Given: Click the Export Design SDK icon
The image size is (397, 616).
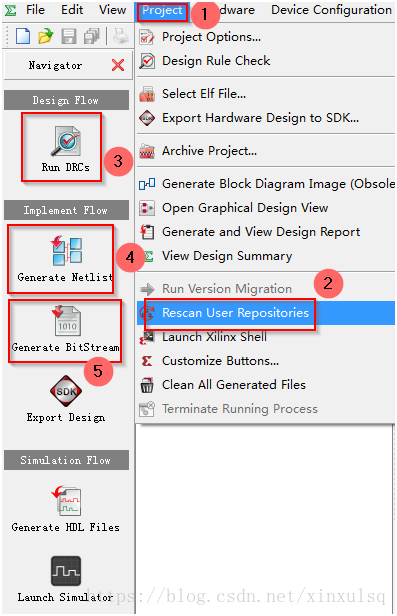Looking at the screenshot, I should pos(66,390).
